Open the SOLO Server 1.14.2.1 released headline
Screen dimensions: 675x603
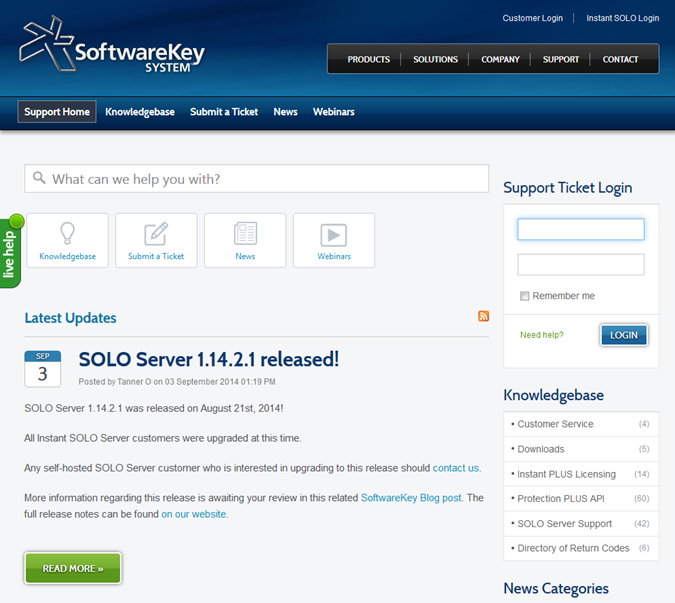[209, 359]
